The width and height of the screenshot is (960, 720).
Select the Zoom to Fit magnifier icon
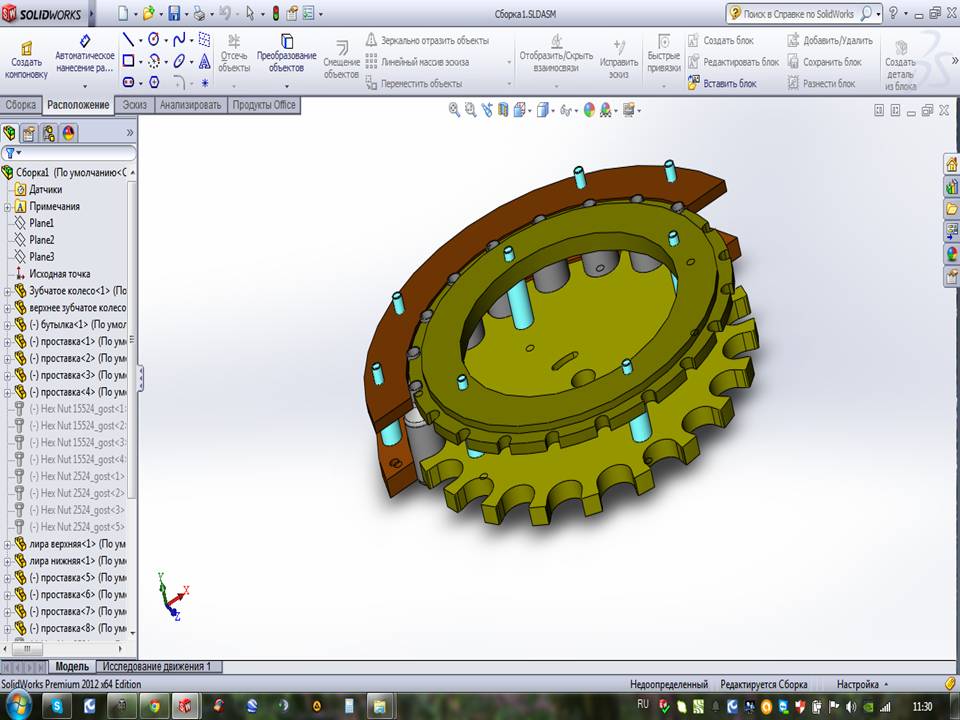(x=454, y=110)
